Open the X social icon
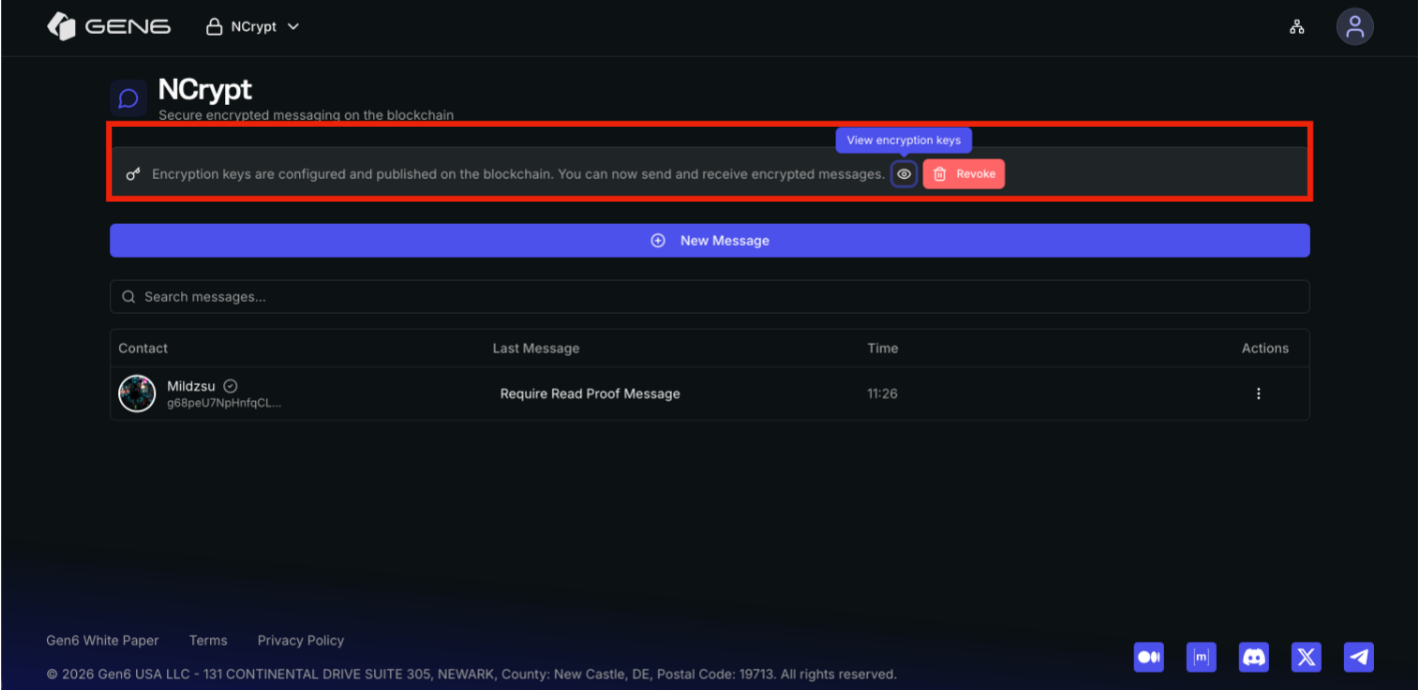1418x690 pixels. (x=1306, y=657)
